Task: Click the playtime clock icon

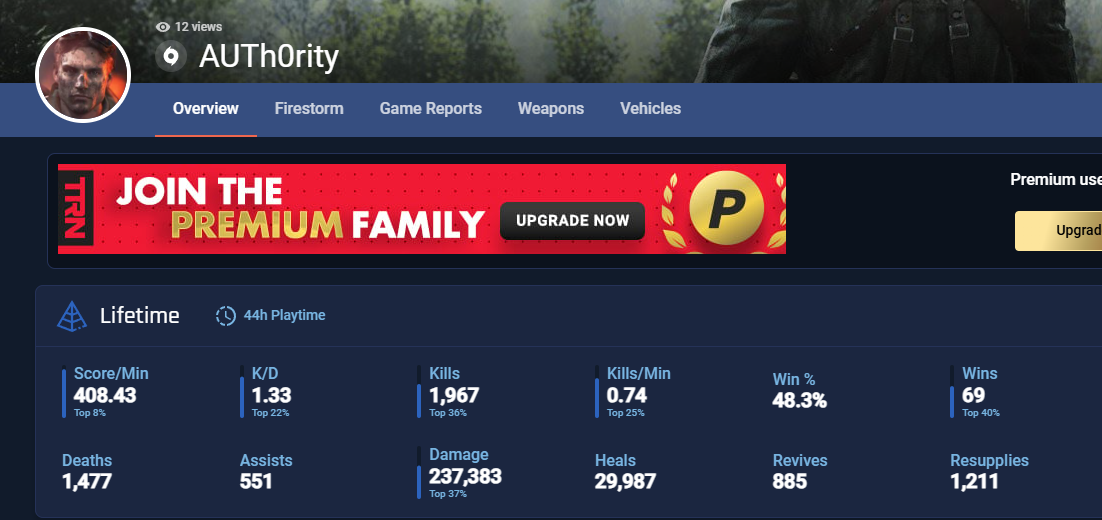Action: click(x=226, y=316)
